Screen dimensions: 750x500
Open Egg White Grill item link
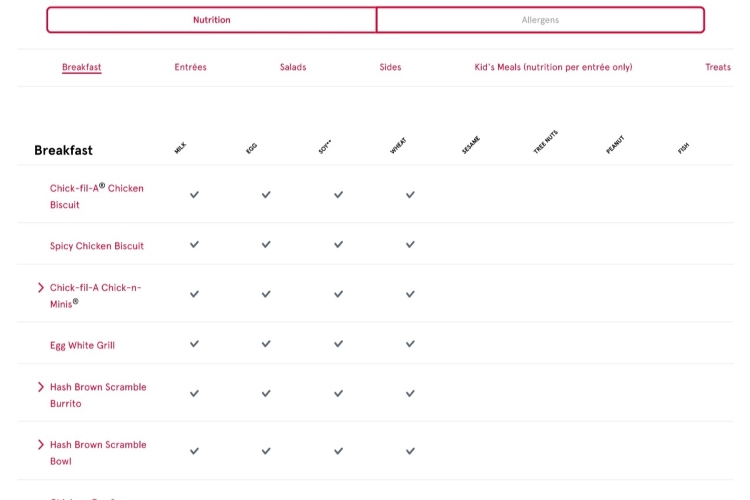click(x=82, y=345)
